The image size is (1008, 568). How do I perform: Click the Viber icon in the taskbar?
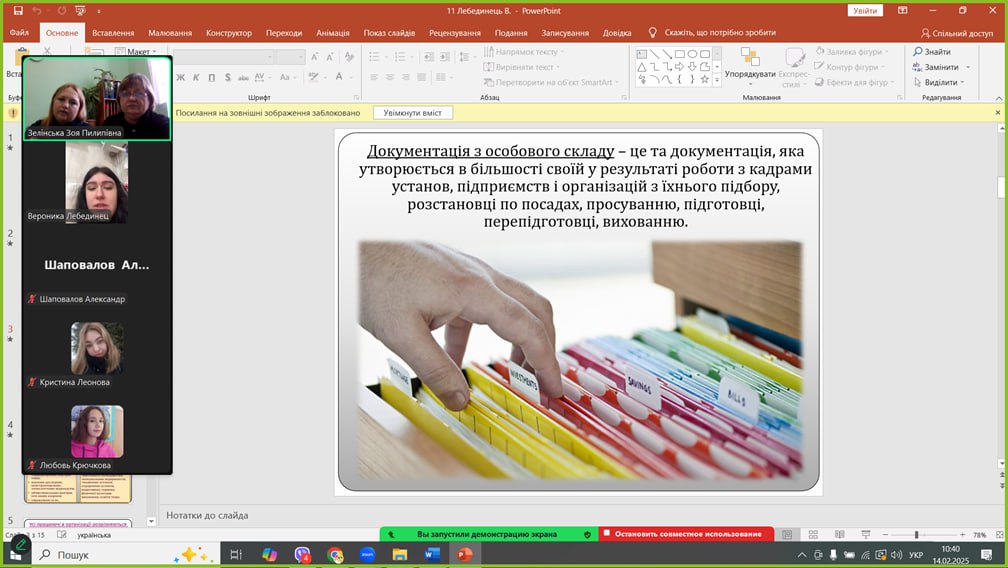[x=303, y=554]
